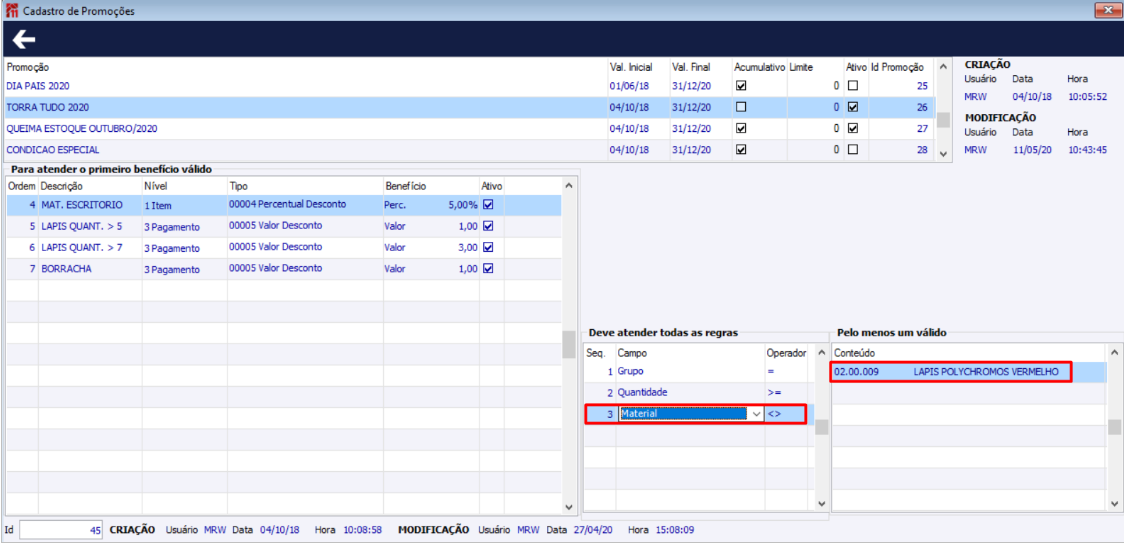Click up arrow of Conteúdo list scrollbar
The height and width of the screenshot is (544, 1124).
coord(1113,353)
